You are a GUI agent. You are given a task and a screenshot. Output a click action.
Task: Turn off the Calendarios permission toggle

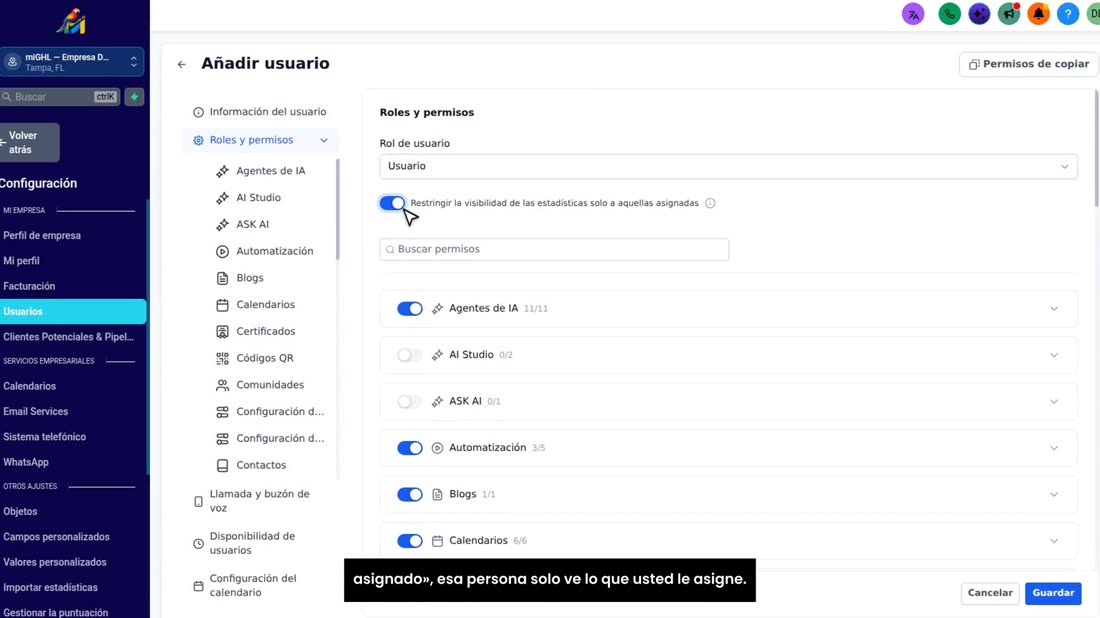[410, 541]
